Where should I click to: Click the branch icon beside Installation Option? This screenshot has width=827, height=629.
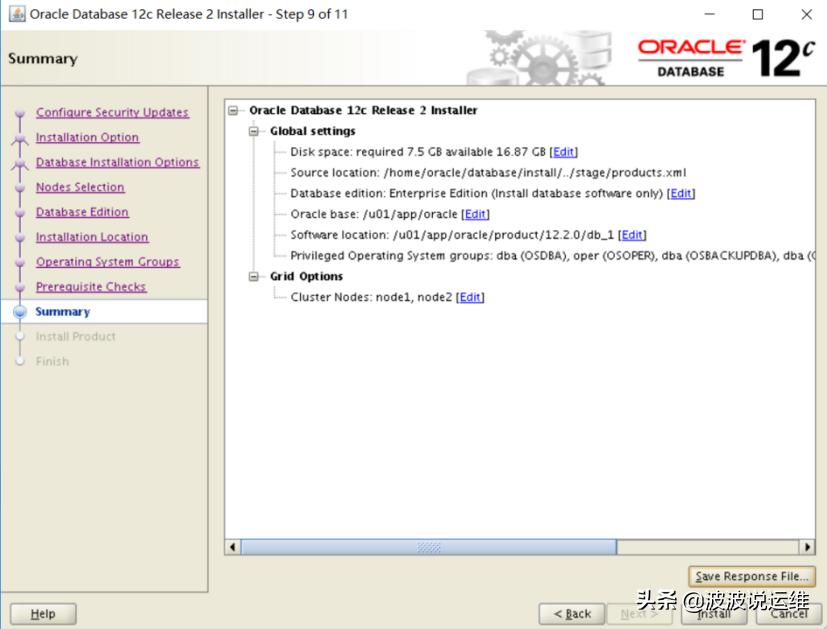(19, 137)
